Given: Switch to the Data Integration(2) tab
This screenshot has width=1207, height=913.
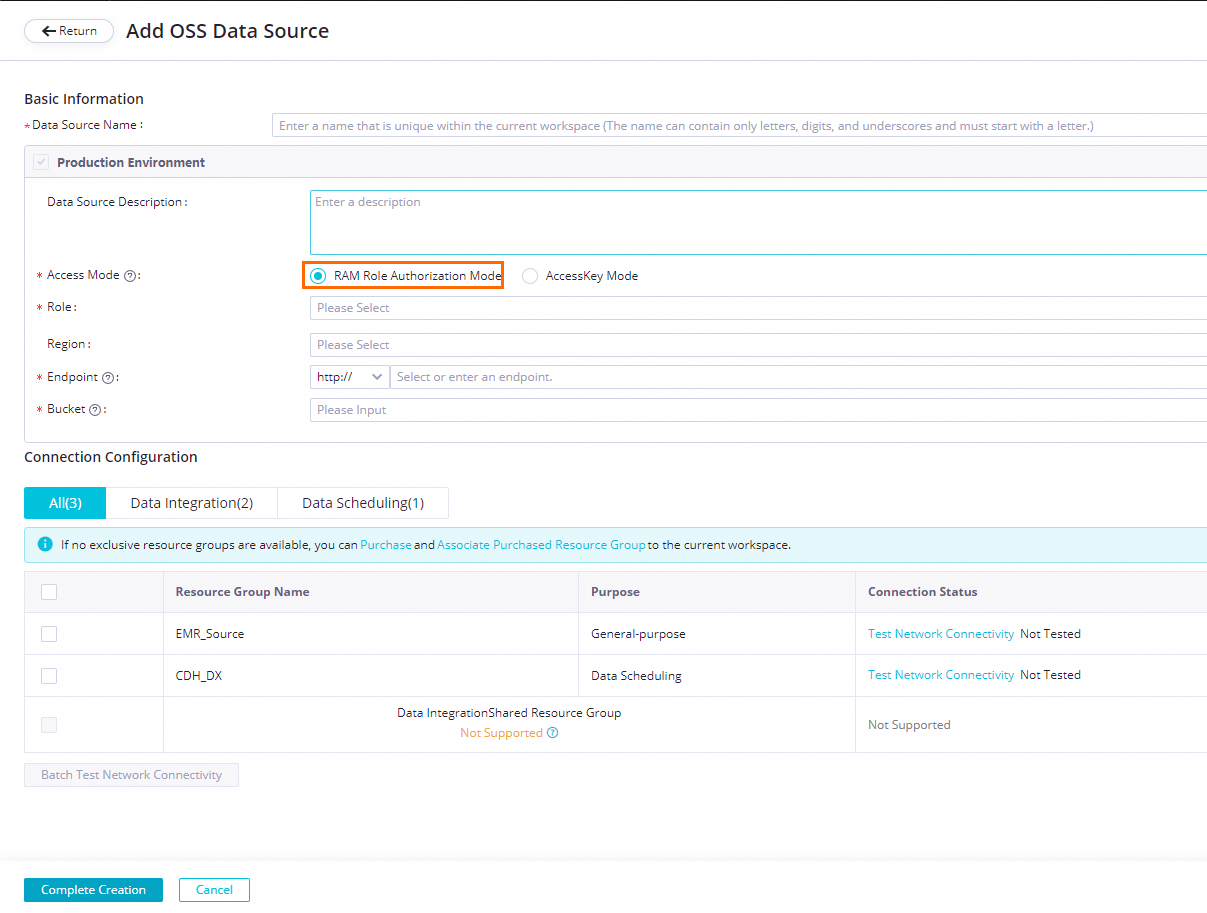Looking at the screenshot, I should tap(191, 503).
